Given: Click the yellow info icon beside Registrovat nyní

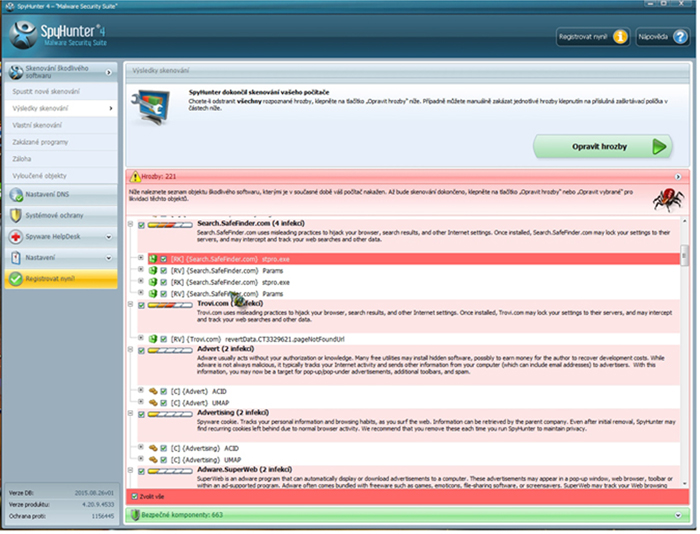Looking at the screenshot, I should pyautogui.click(x=621, y=37).
